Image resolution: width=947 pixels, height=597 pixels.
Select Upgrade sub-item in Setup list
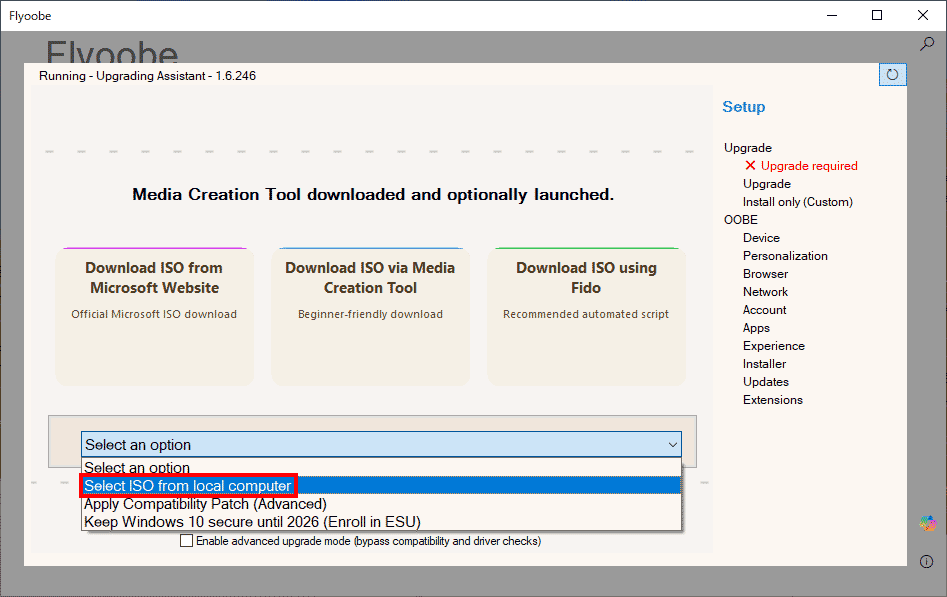pos(766,184)
